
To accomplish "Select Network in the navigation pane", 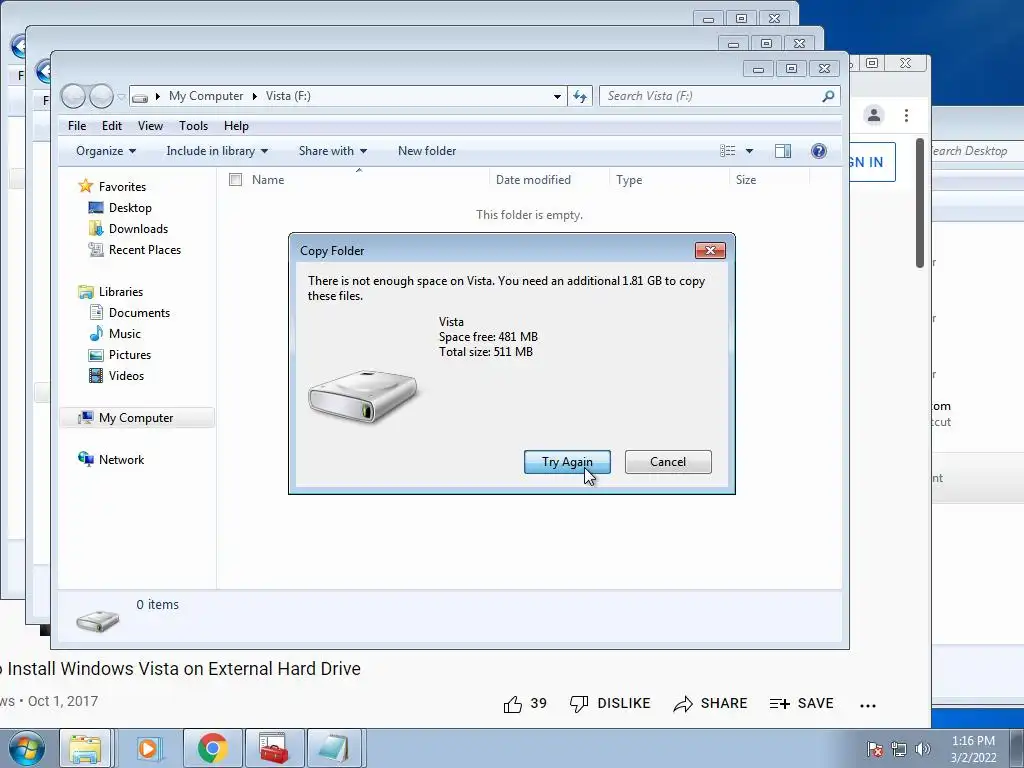I will point(110,460).
